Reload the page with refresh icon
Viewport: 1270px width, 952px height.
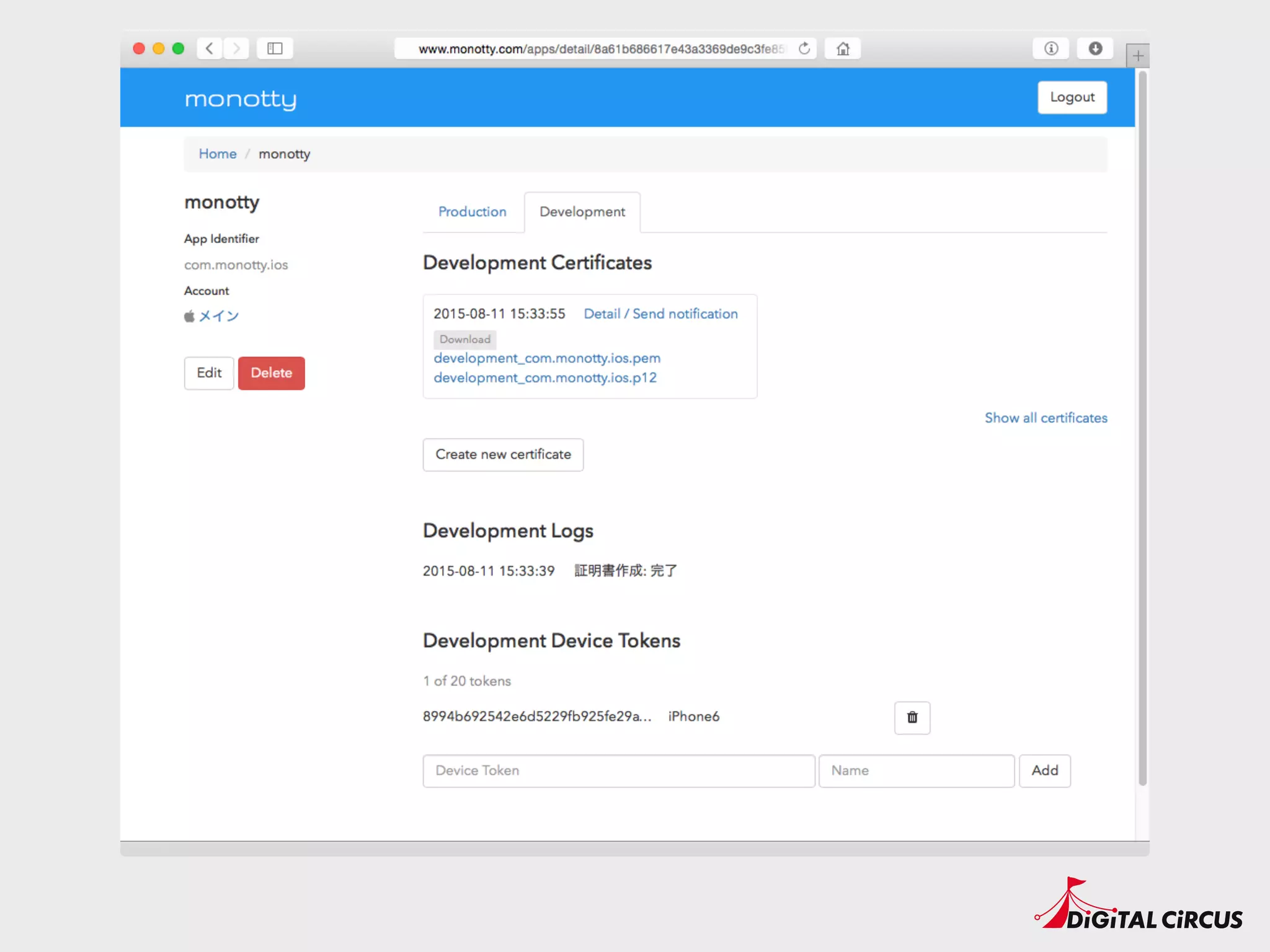pos(804,48)
